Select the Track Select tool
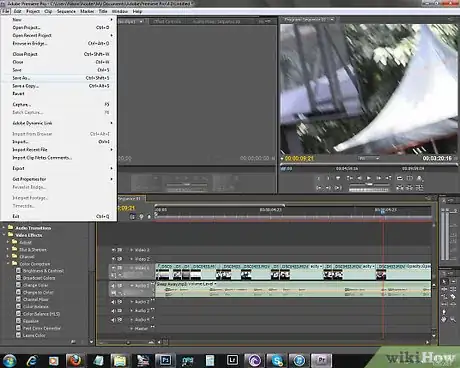The image size is (460, 368). [453, 282]
